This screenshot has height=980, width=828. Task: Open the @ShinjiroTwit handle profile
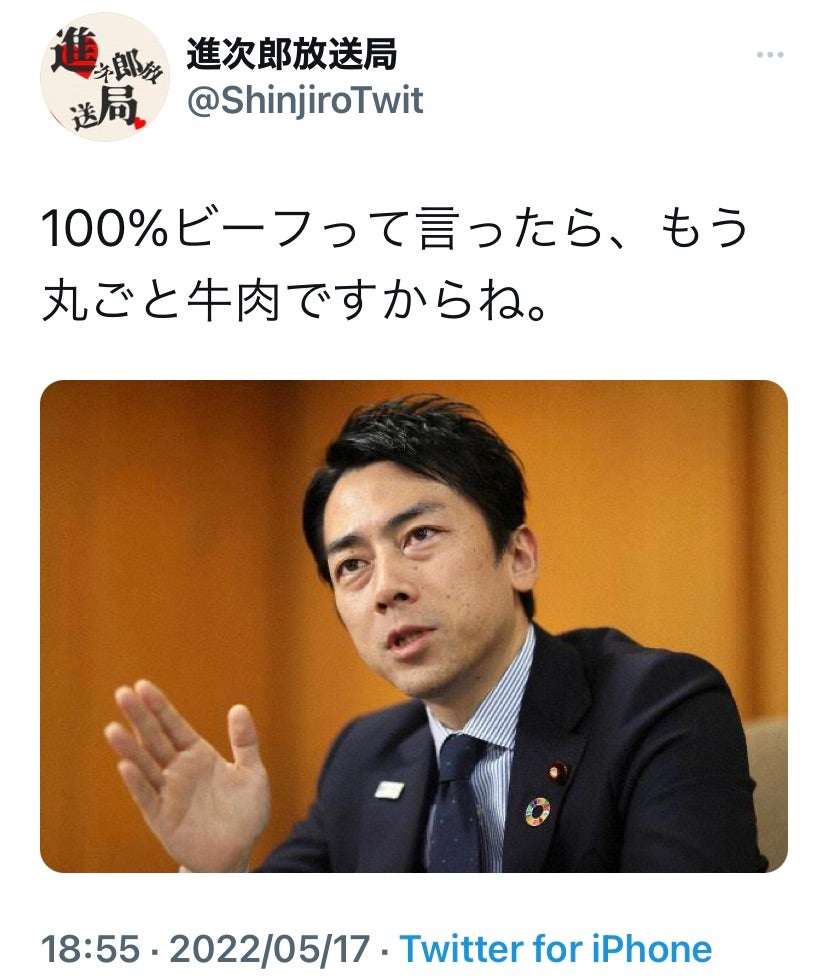[306, 101]
